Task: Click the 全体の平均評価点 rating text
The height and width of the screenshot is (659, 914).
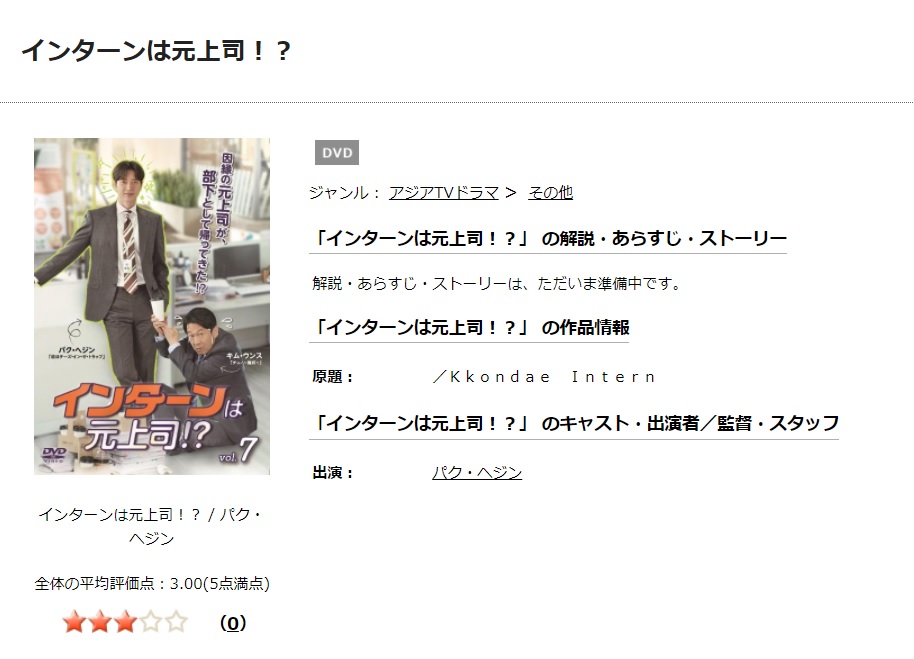Action: tap(152, 583)
